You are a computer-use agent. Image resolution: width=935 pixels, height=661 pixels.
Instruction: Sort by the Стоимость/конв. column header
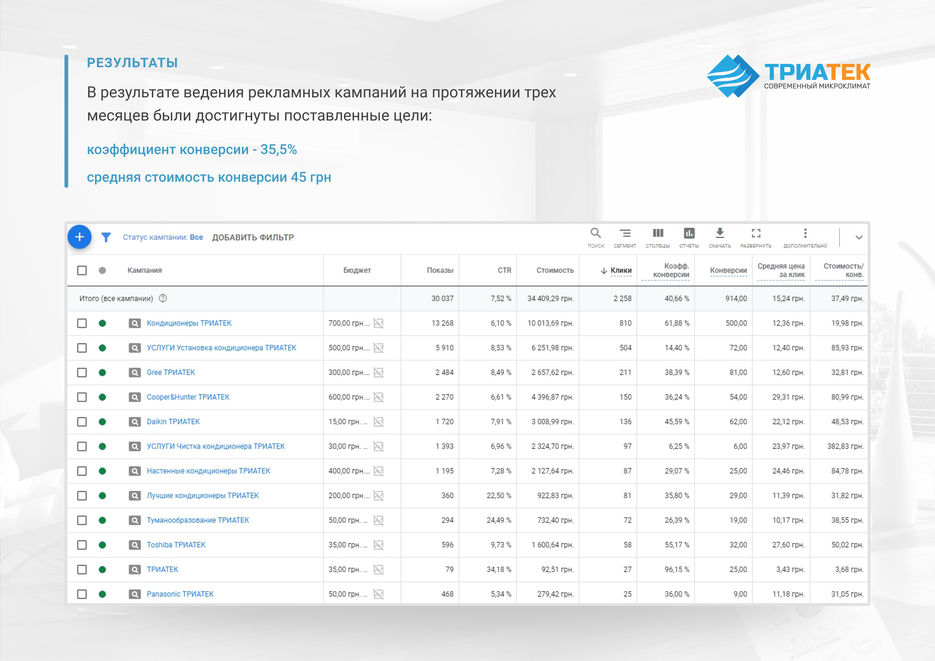[843, 270]
